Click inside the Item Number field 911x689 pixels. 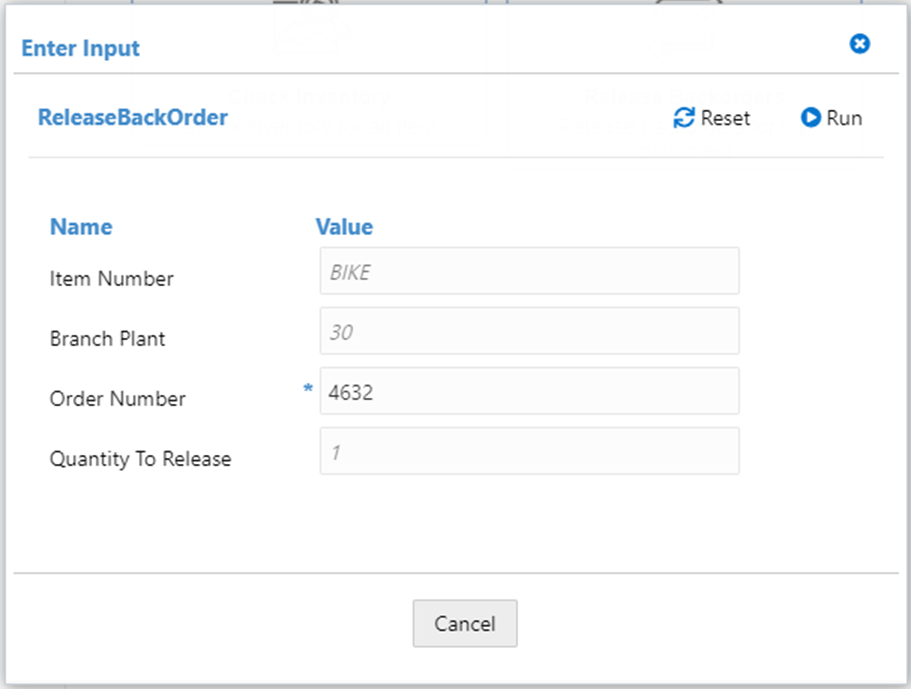[x=528, y=271]
